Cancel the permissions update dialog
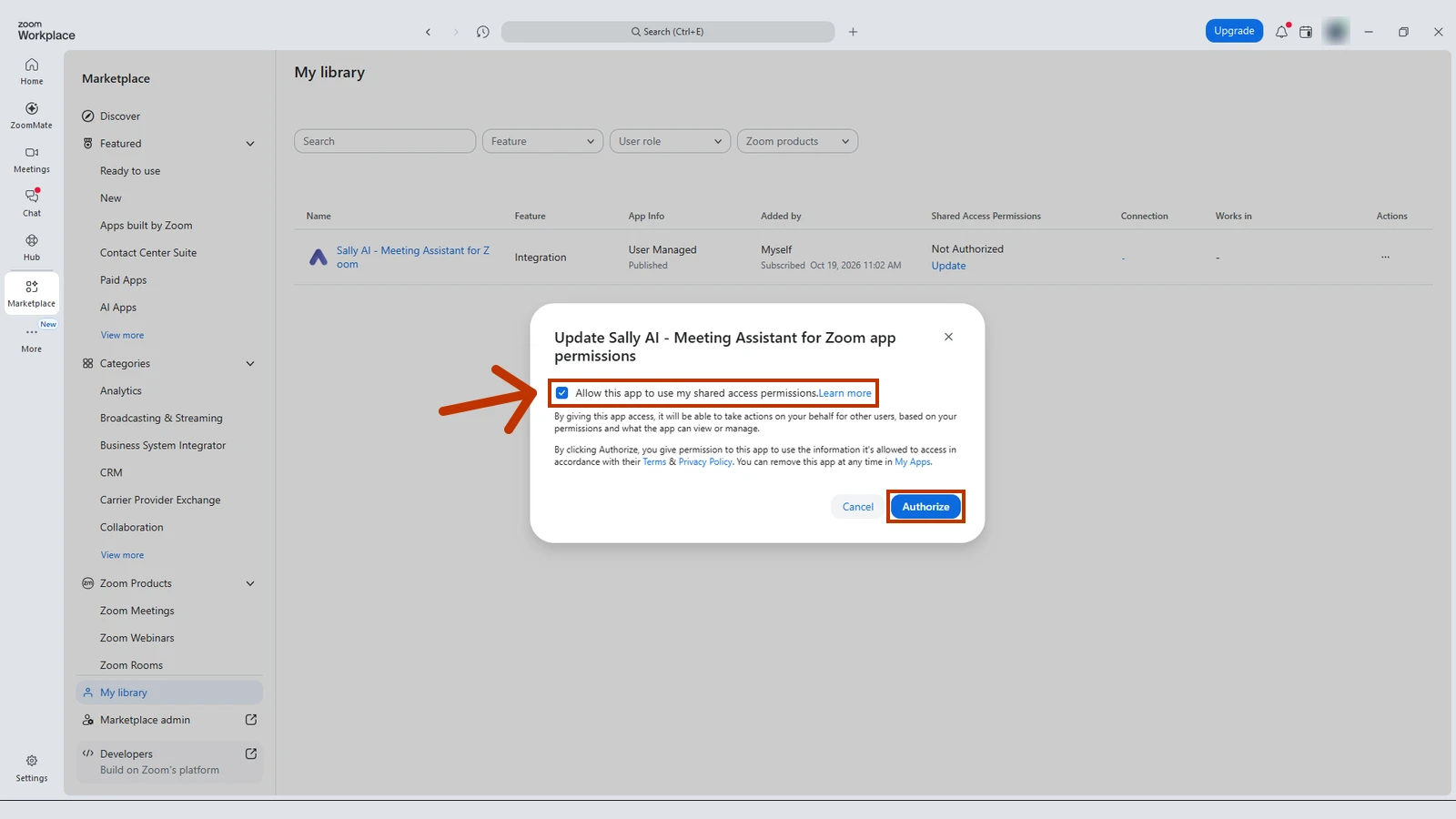Image resolution: width=1456 pixels, height=819 pixels. [x=857, y=507]
